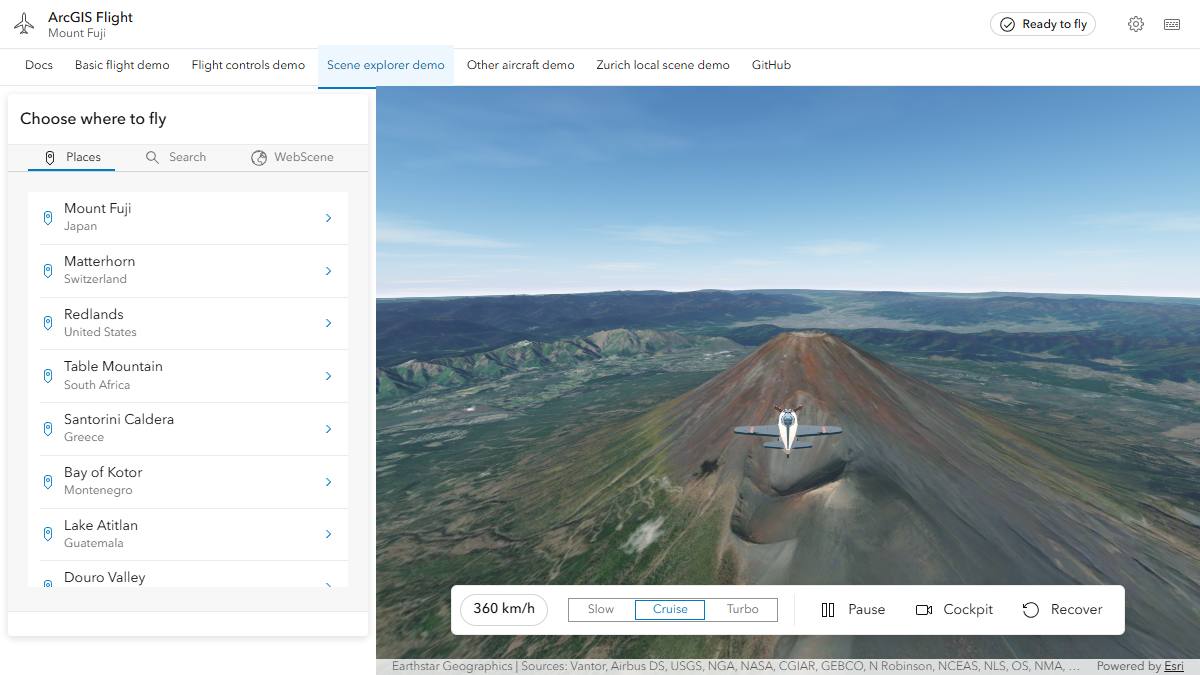This screenshot has height=675, width=1200.
Task: Switch to the Places tab
Action: point(72,157)
